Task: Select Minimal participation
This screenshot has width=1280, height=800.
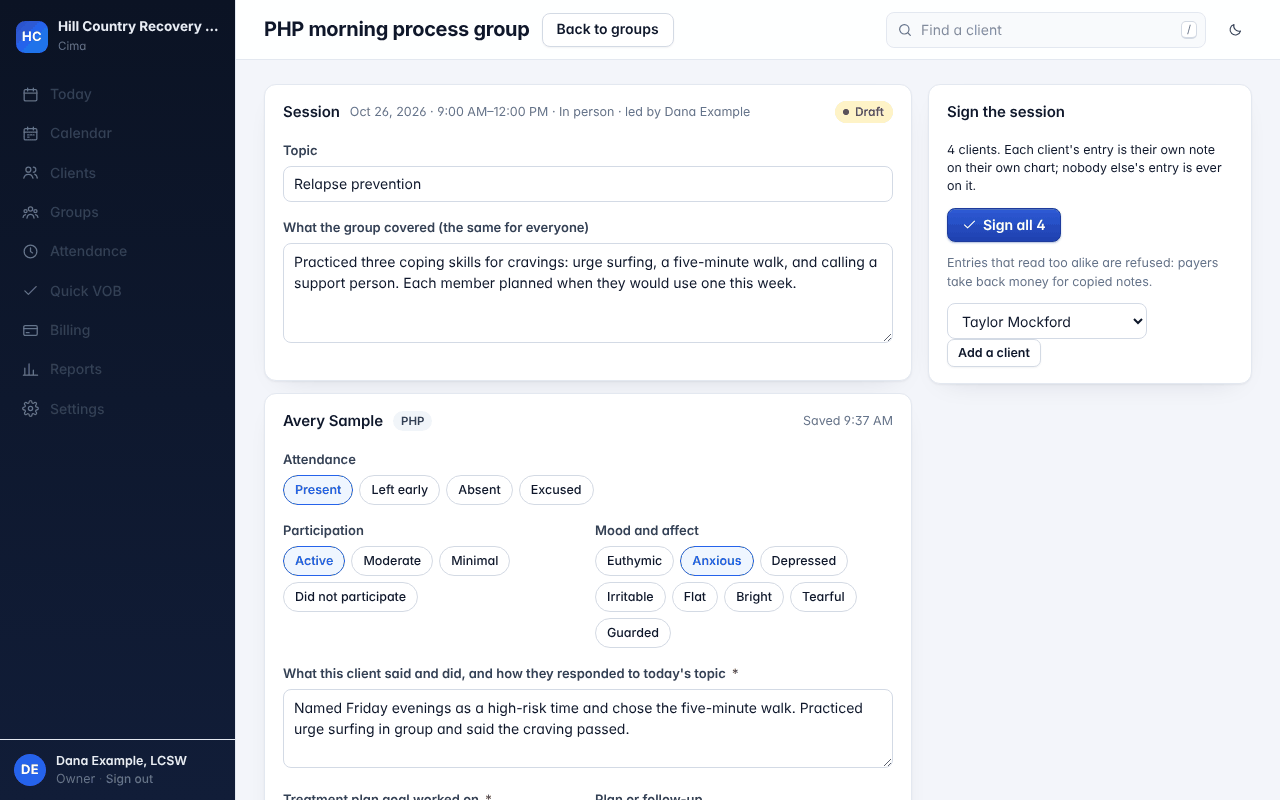Action: [x=474, y=561]
